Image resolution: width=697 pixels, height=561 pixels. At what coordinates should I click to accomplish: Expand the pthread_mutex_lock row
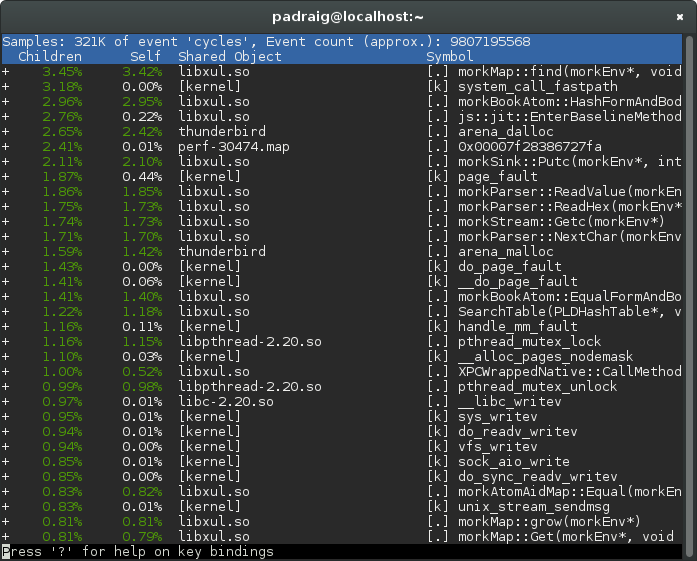[x=5, y=342]
